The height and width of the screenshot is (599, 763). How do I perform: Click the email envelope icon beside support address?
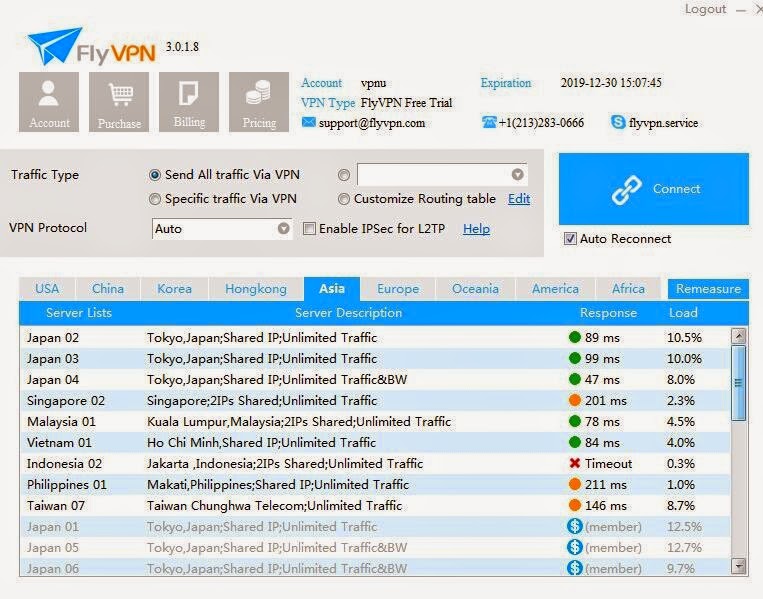coord(309,122)
